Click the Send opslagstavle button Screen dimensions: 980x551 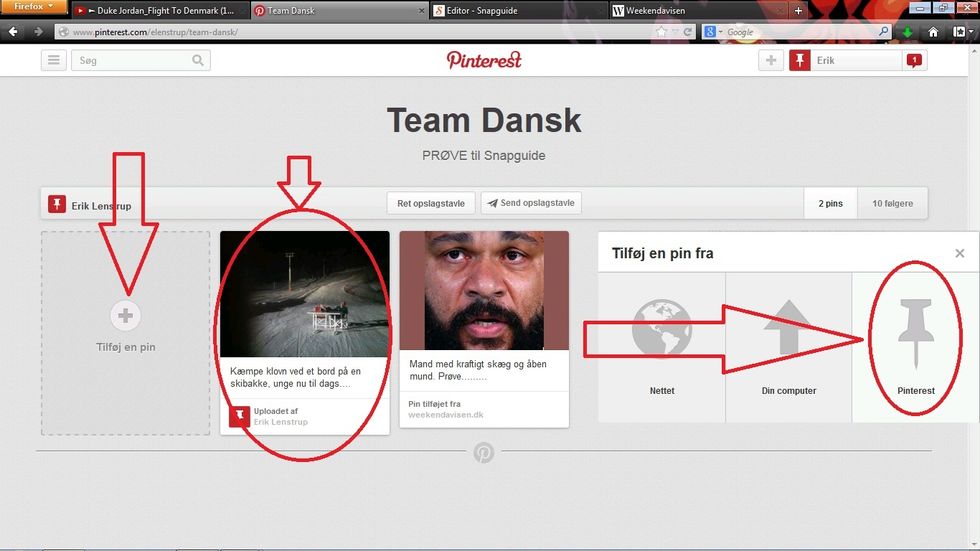[531, 203]
